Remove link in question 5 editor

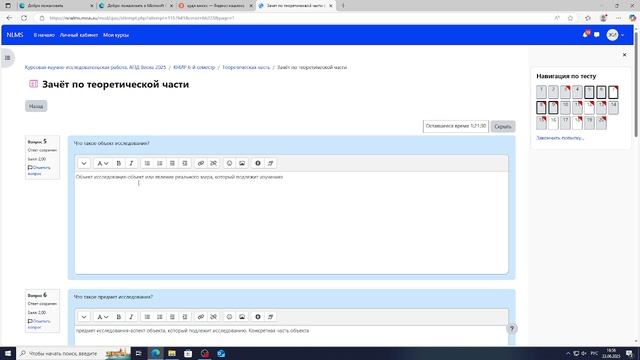pos(213,163)
